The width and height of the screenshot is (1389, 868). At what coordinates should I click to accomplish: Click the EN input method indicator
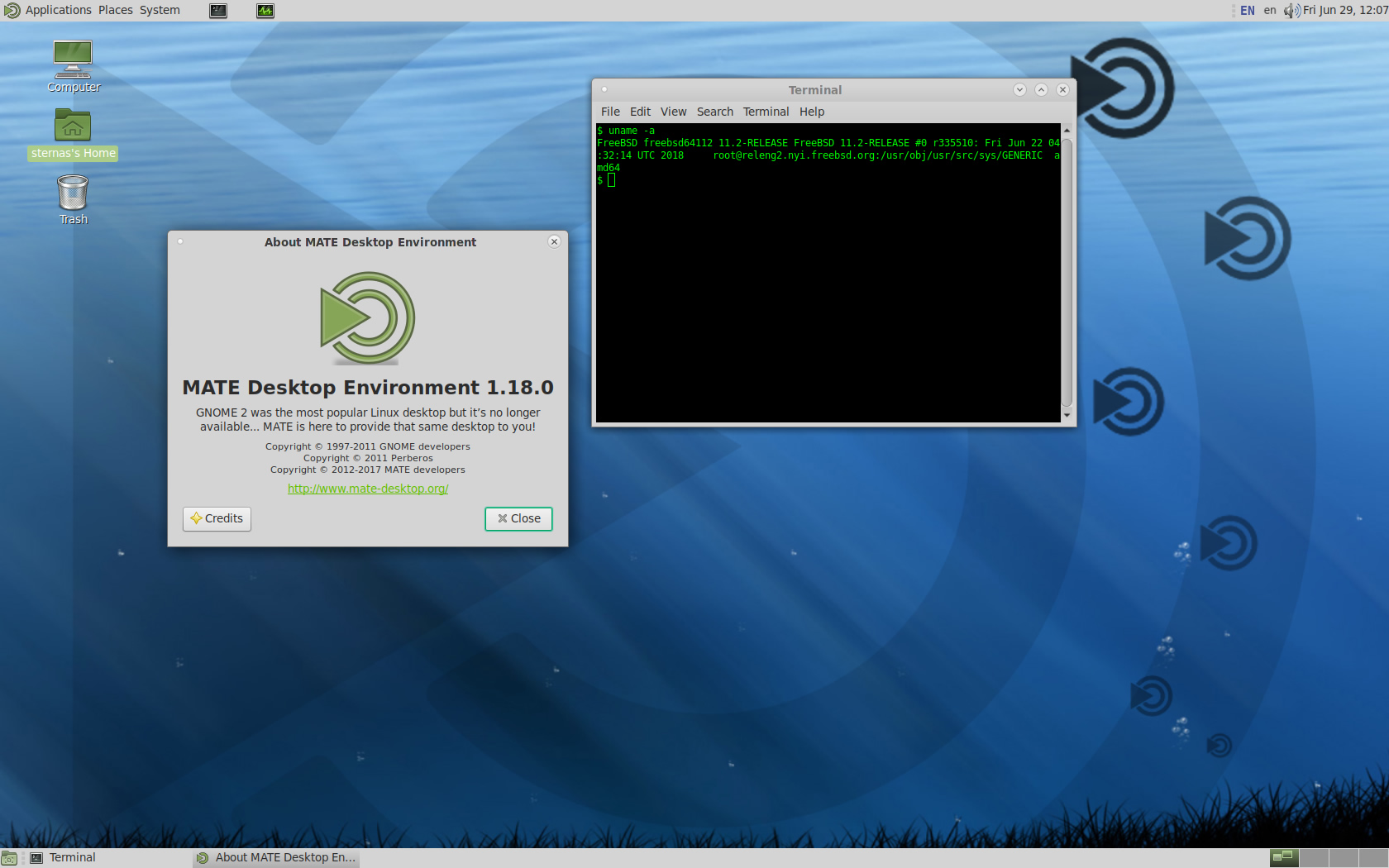click(1248, 11)
